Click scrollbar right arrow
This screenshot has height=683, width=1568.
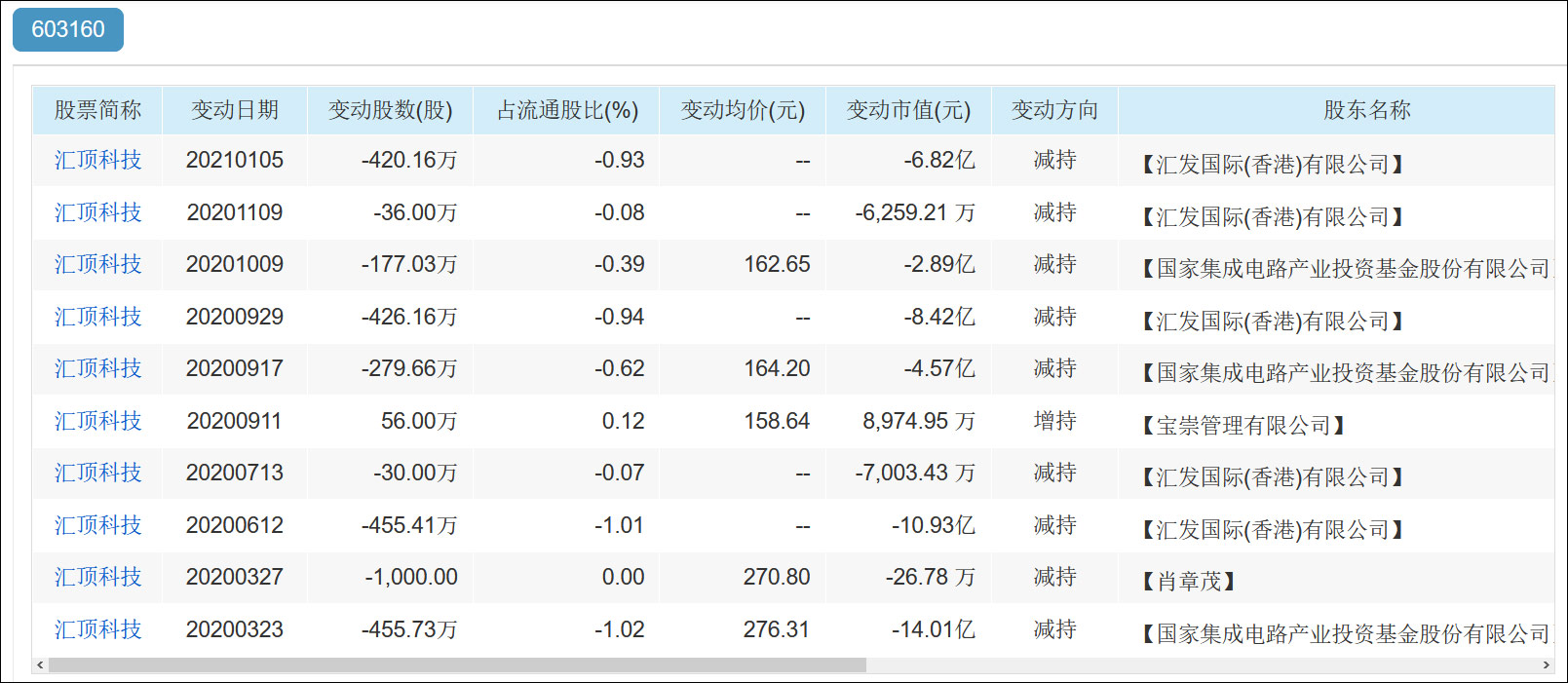tap(1546, 665)
